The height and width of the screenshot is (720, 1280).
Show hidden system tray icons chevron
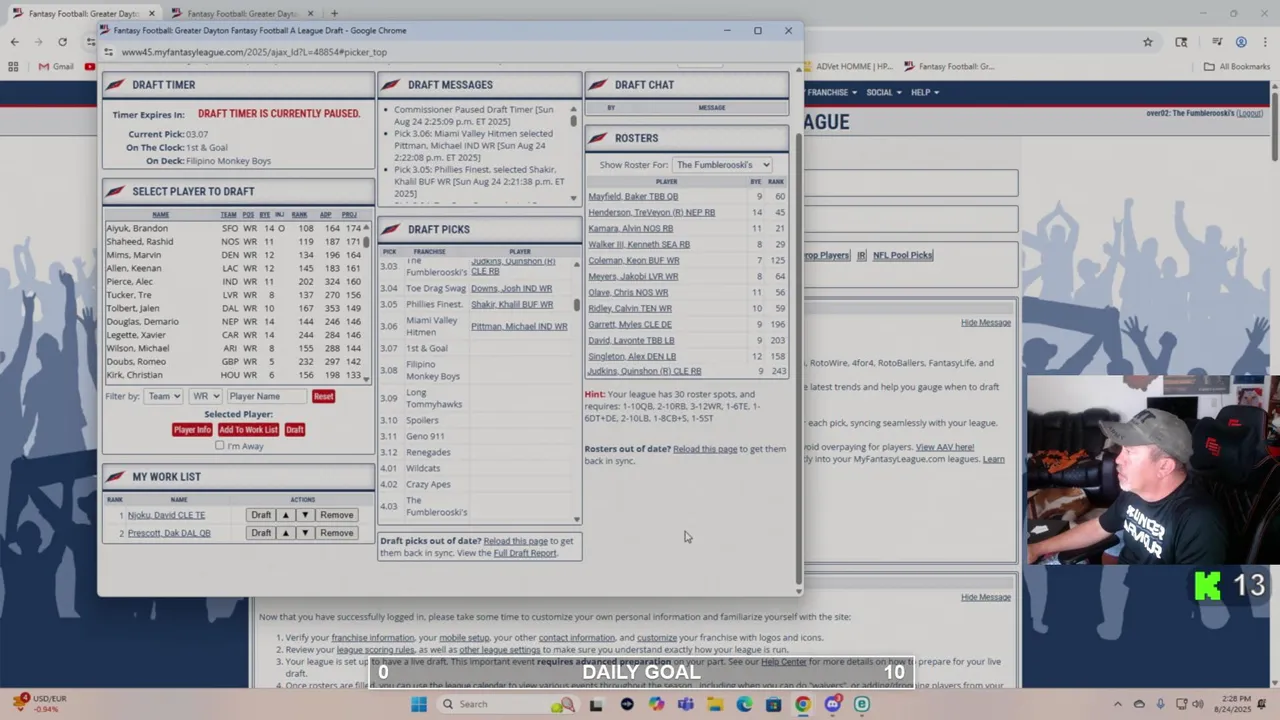1118,704
